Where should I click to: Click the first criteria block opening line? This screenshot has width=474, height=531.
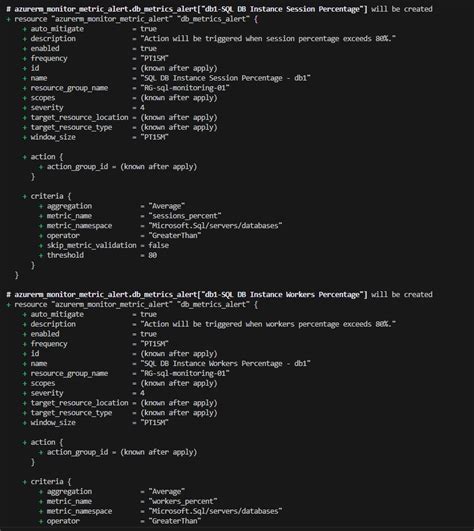coord(47,196)
